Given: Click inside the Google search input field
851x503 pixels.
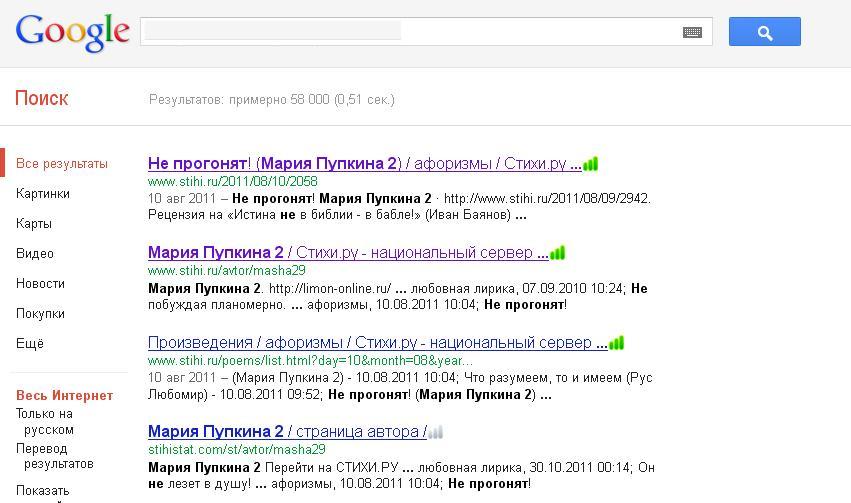Looking at the screenshot, I should click(410, 32).
